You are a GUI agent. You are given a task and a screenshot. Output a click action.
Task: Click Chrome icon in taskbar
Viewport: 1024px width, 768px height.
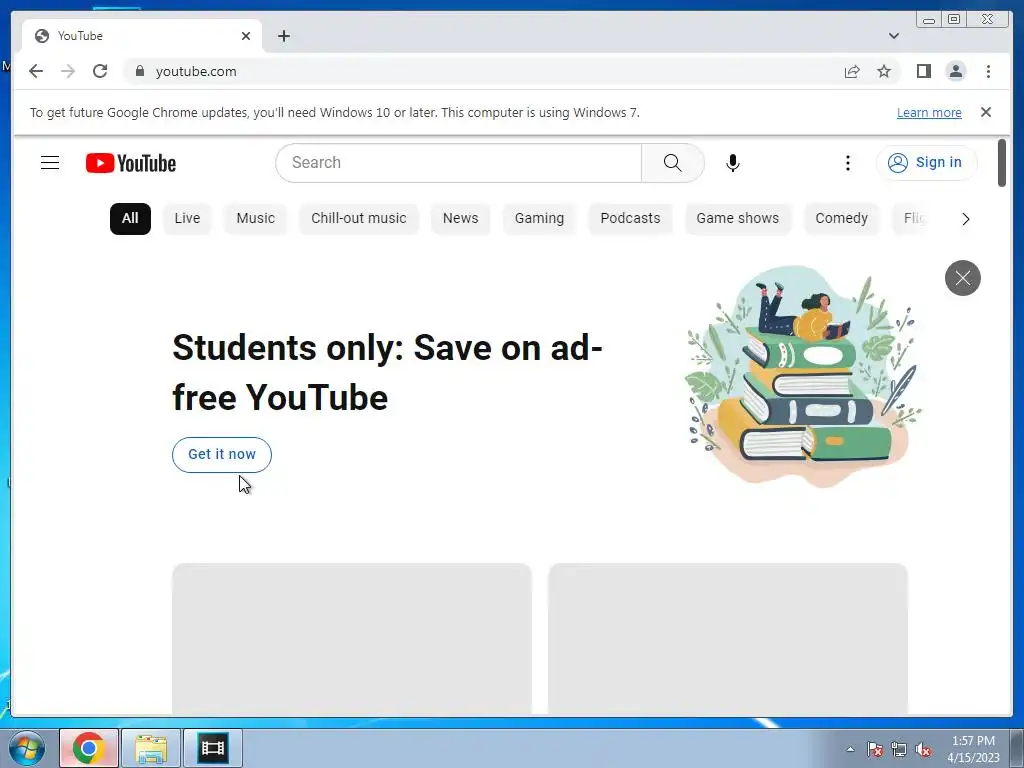pyautogui.click(x=89, y=748)
